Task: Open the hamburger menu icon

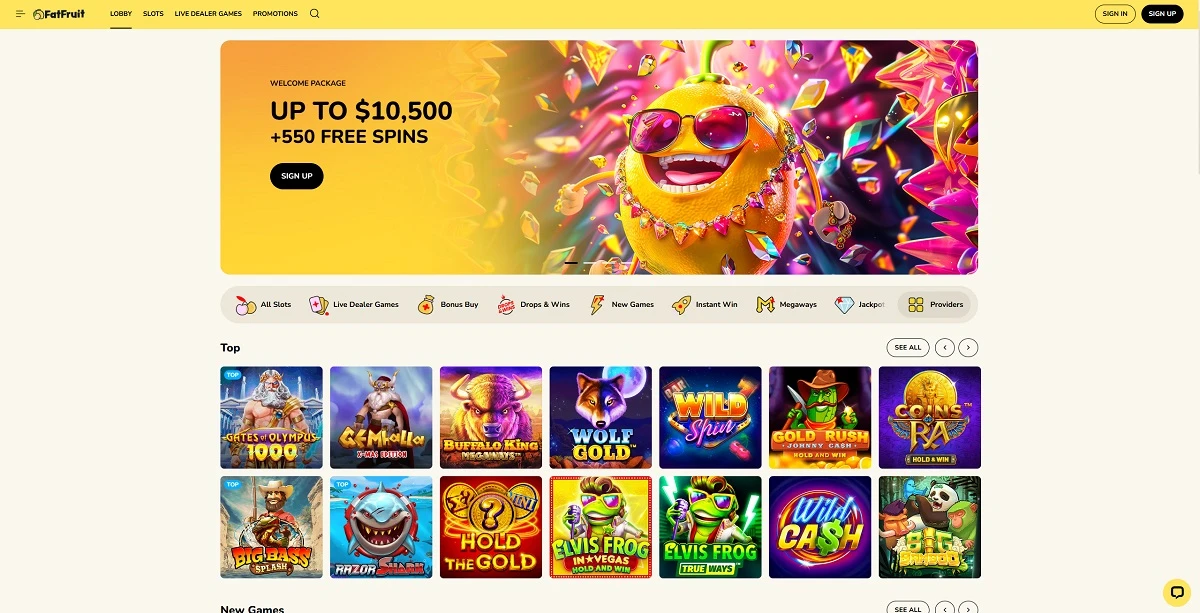Action: point(20,14)
